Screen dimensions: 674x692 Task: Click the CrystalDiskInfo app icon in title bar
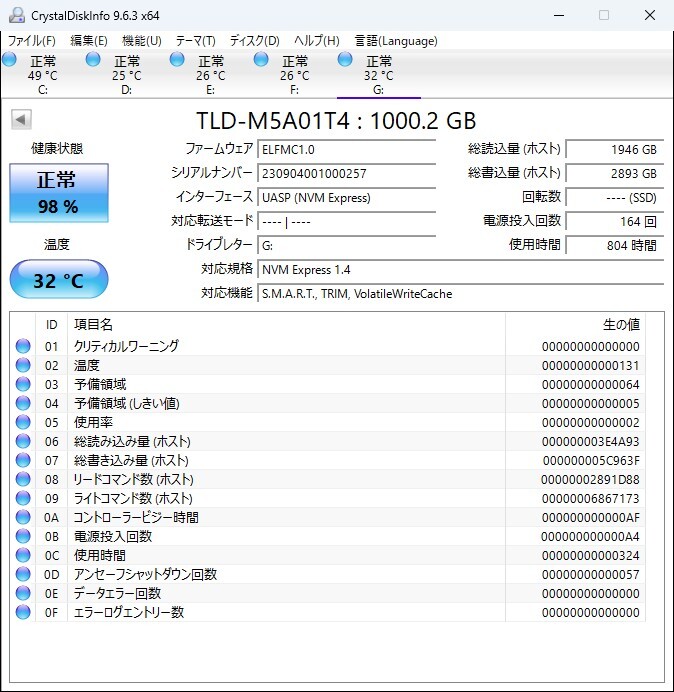[17, 15]
